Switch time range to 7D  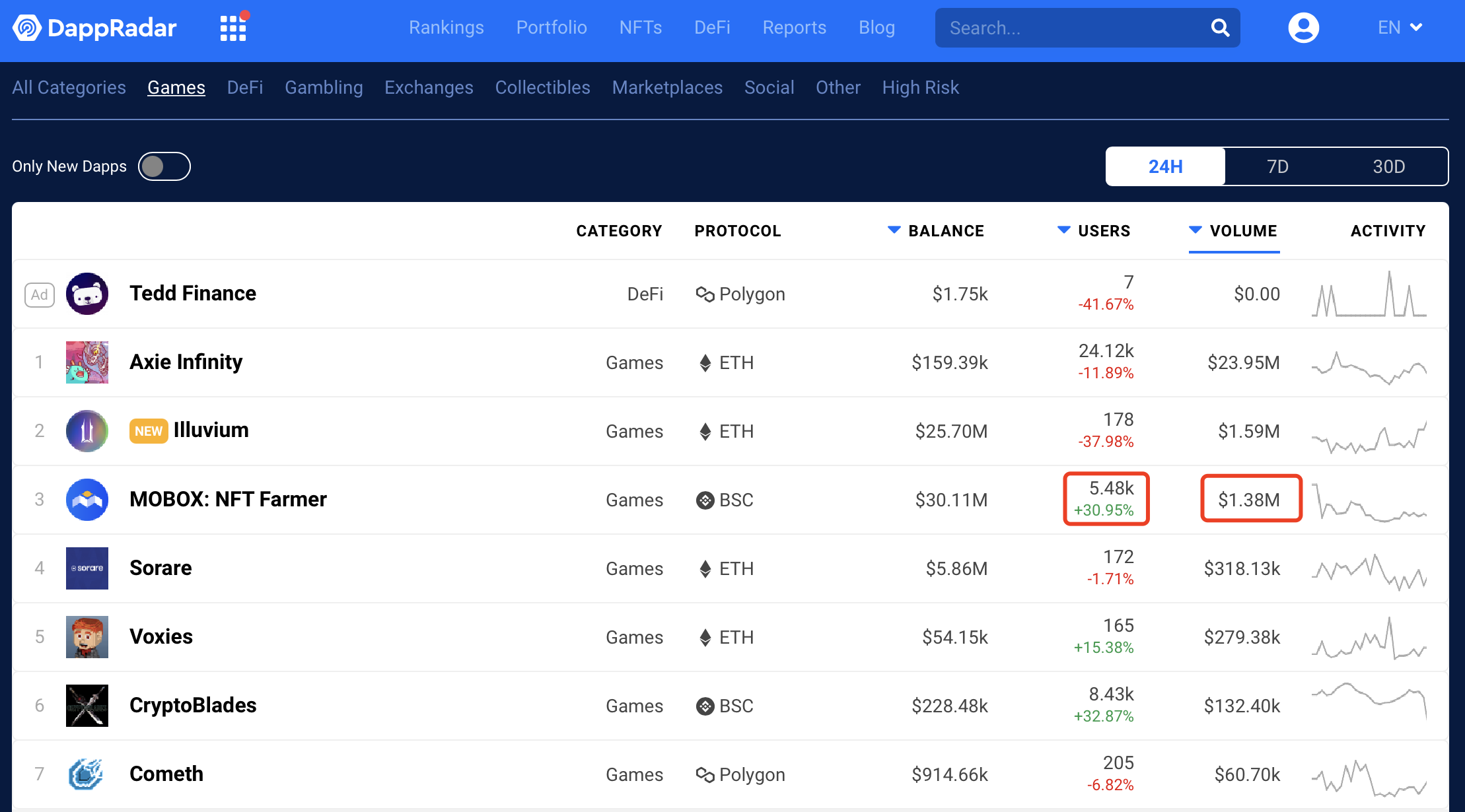(x=1277, y=166)
